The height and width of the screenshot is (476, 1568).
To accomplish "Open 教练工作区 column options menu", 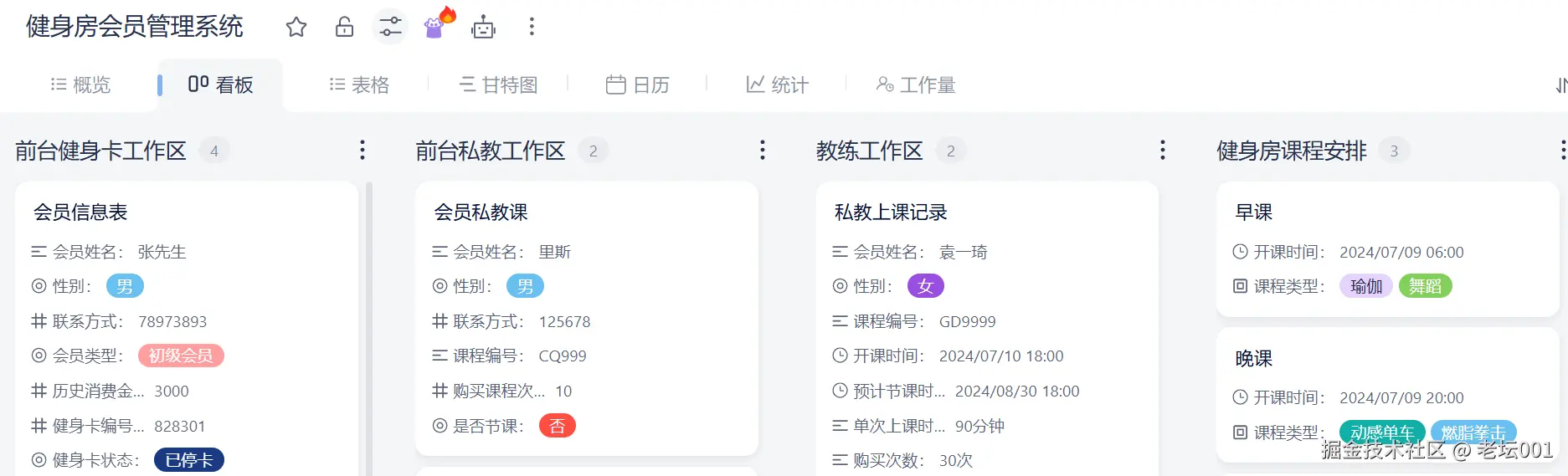I will [x=1162, y=150].
